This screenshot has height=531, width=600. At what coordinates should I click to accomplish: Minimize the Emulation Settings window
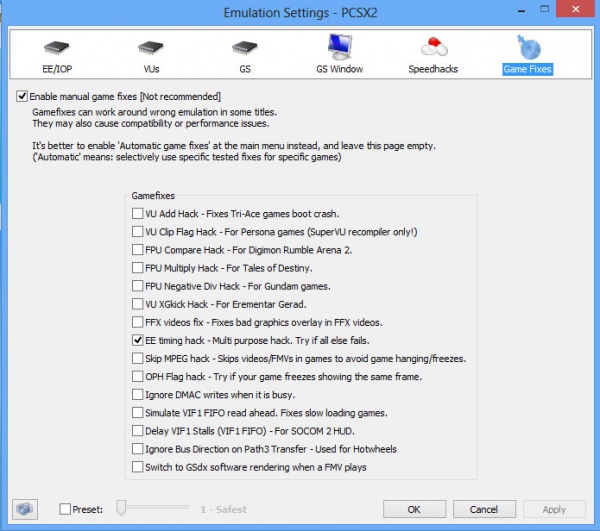[521, 10]
